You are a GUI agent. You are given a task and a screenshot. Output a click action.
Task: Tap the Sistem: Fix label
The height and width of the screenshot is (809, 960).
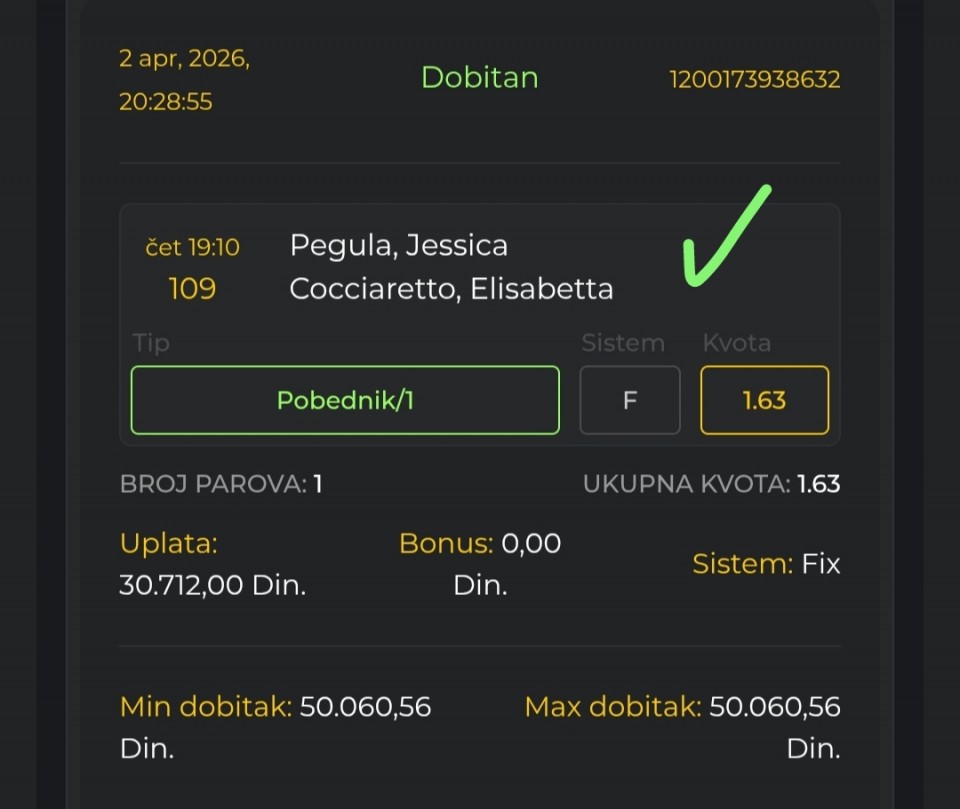pyautogui.click(x=766, y=564)
